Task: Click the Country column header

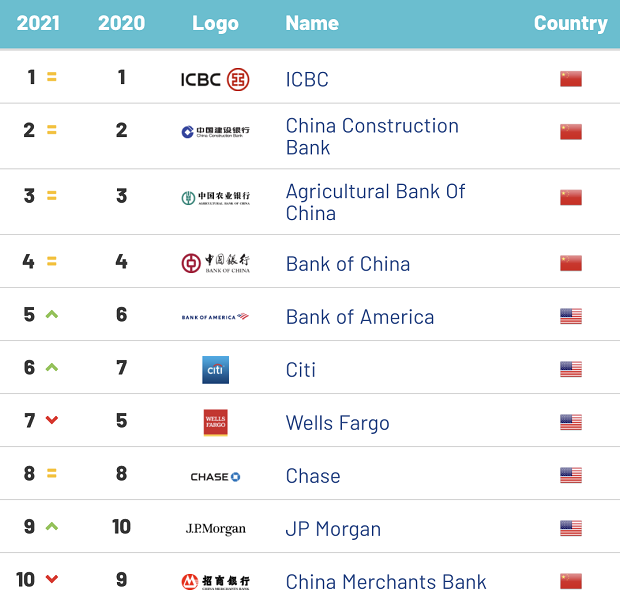Action: [x=570, y=23]
